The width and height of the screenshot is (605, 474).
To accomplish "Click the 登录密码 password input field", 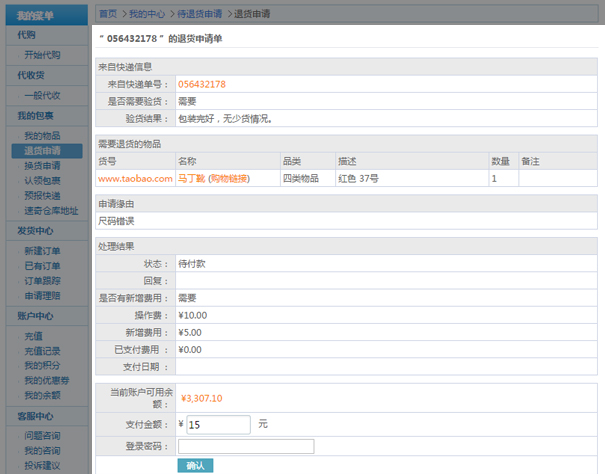I will click(245, 446).
